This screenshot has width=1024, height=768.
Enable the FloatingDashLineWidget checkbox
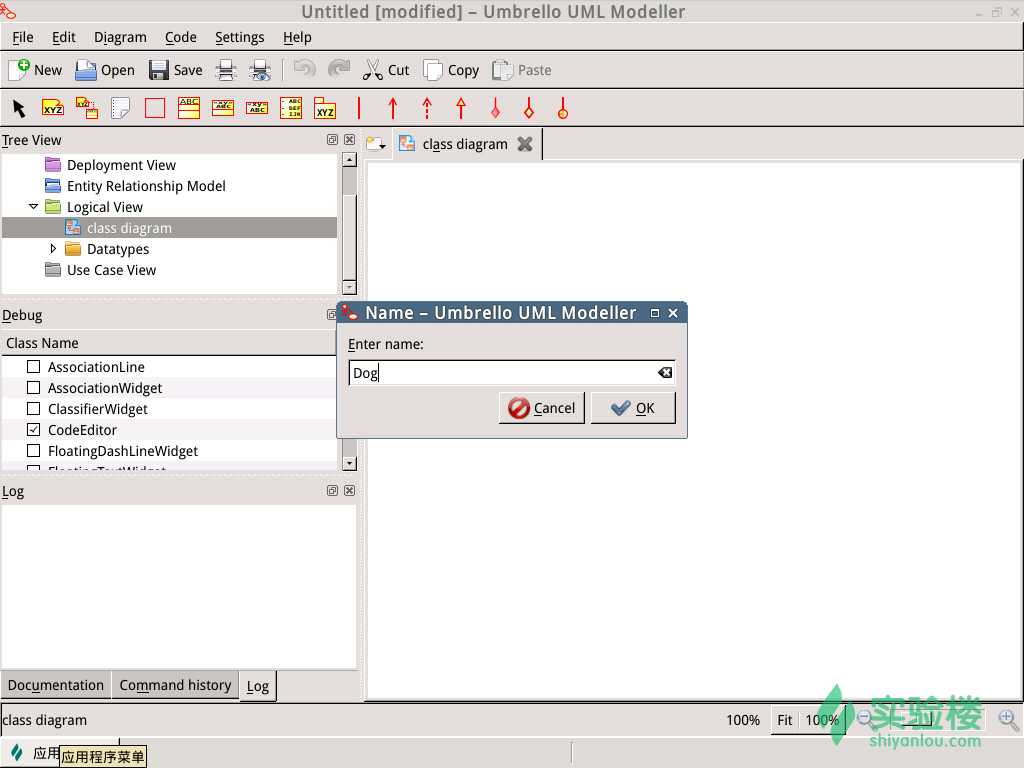click(33, 450)
